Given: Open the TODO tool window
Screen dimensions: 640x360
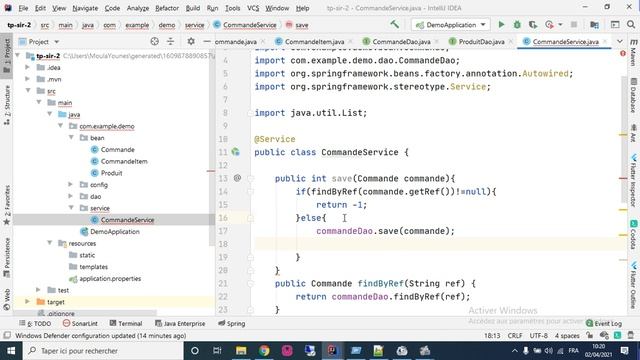Looking at the screenshot, I should click(x=35, y=323).
